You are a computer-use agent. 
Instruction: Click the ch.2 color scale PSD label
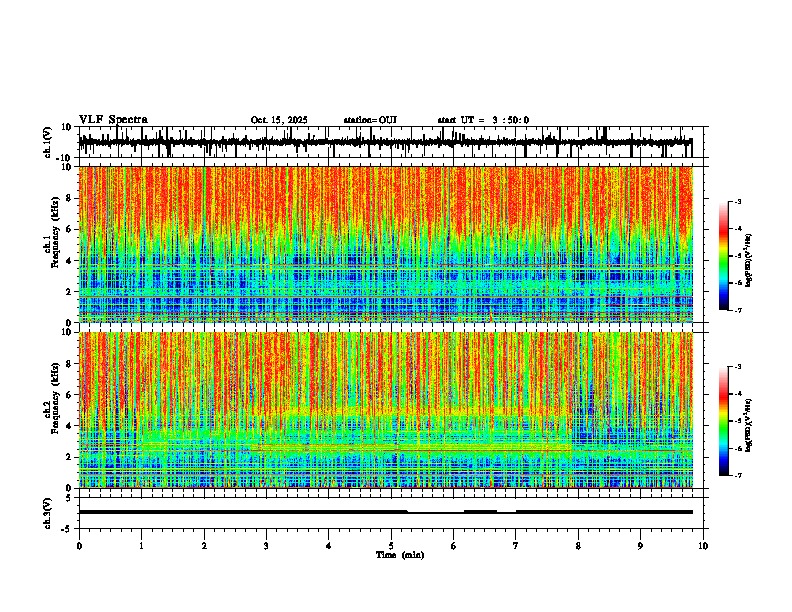click(749, 425)
